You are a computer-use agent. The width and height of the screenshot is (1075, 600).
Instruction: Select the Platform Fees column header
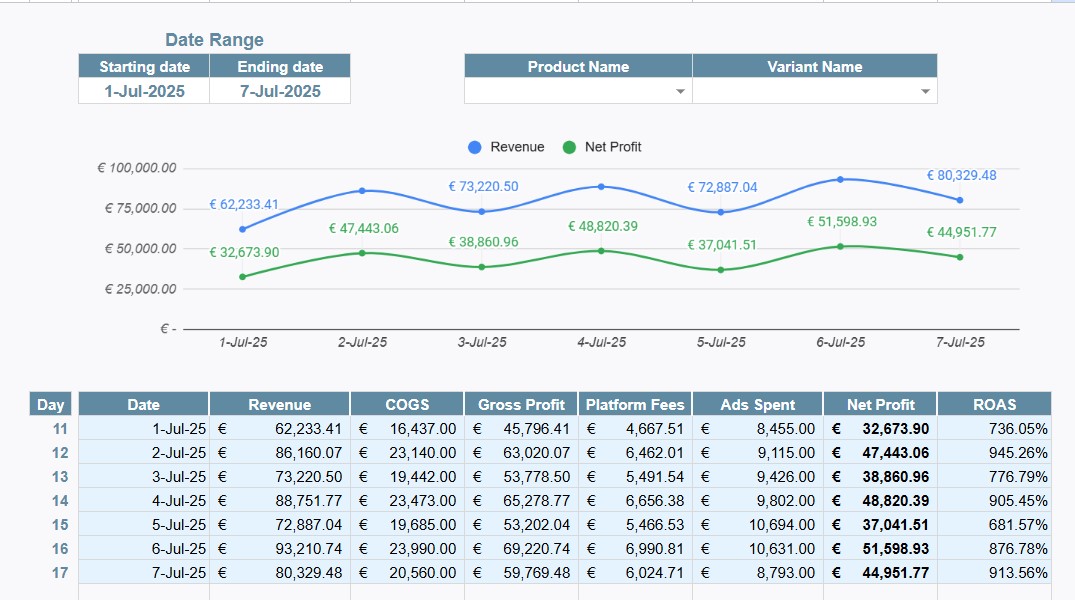(x=635, y=405)
